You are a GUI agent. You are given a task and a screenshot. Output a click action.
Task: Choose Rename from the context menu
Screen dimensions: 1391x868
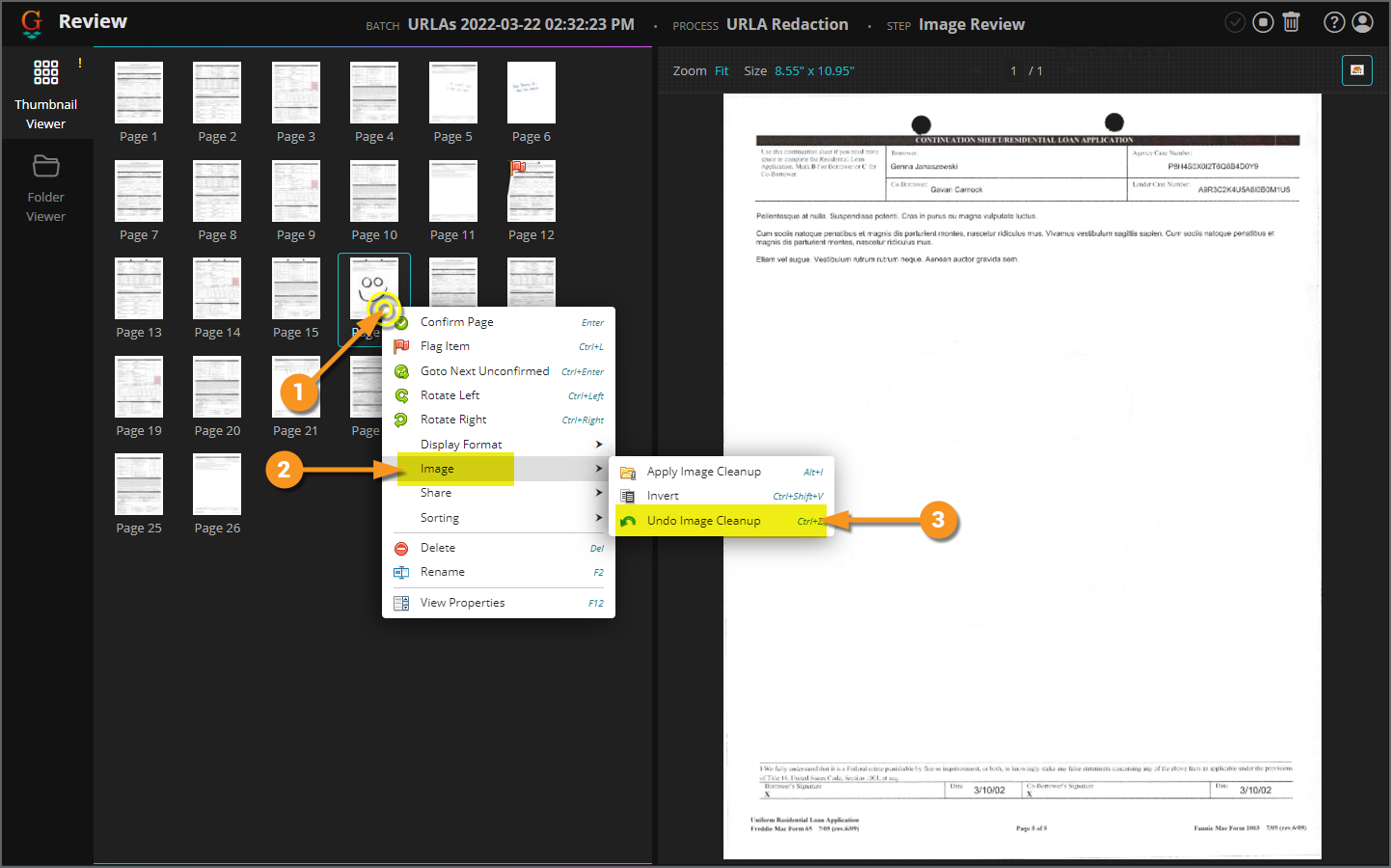(x=499, y=572)
